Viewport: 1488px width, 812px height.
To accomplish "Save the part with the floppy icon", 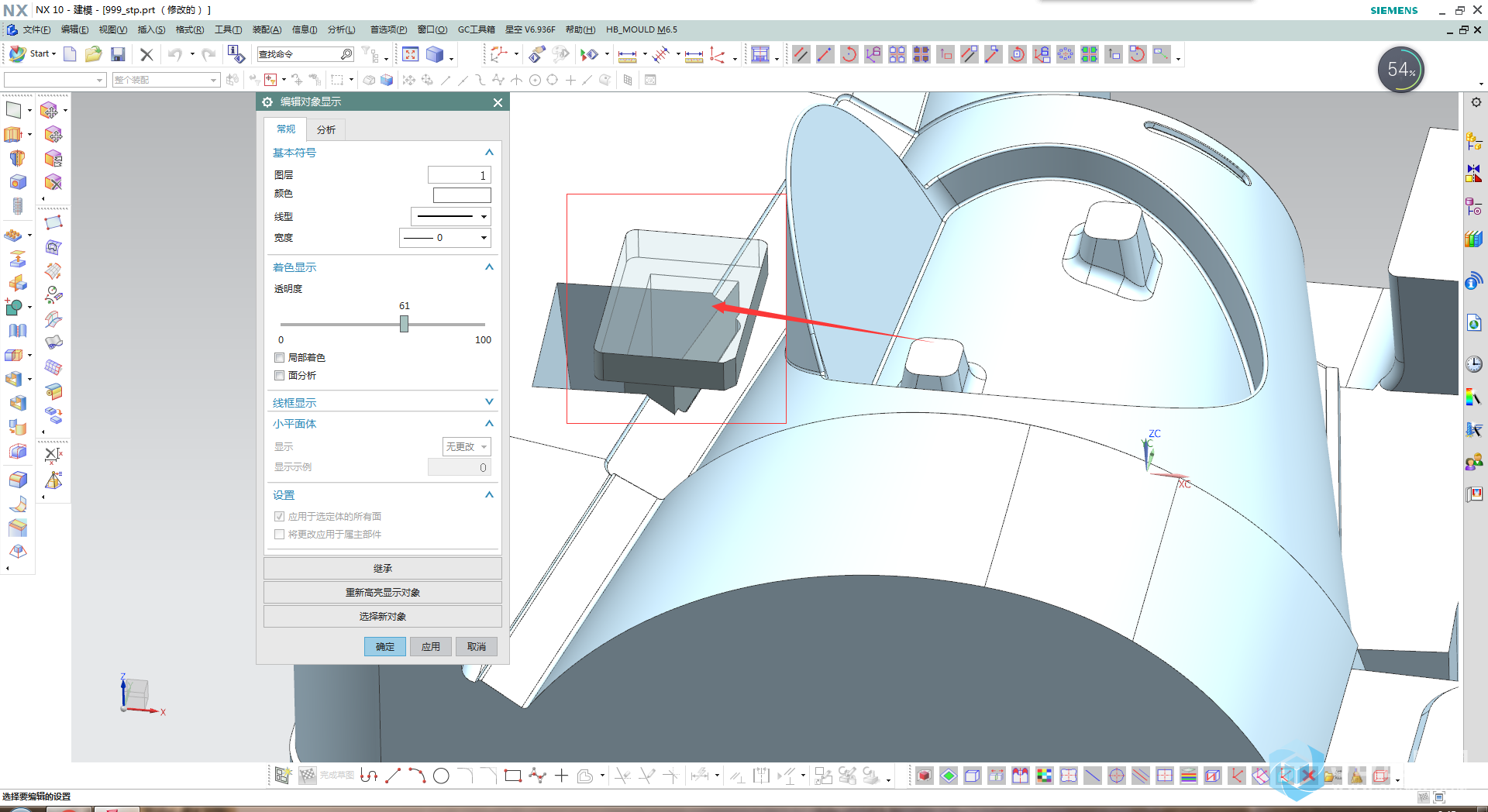I will [118, 54].
